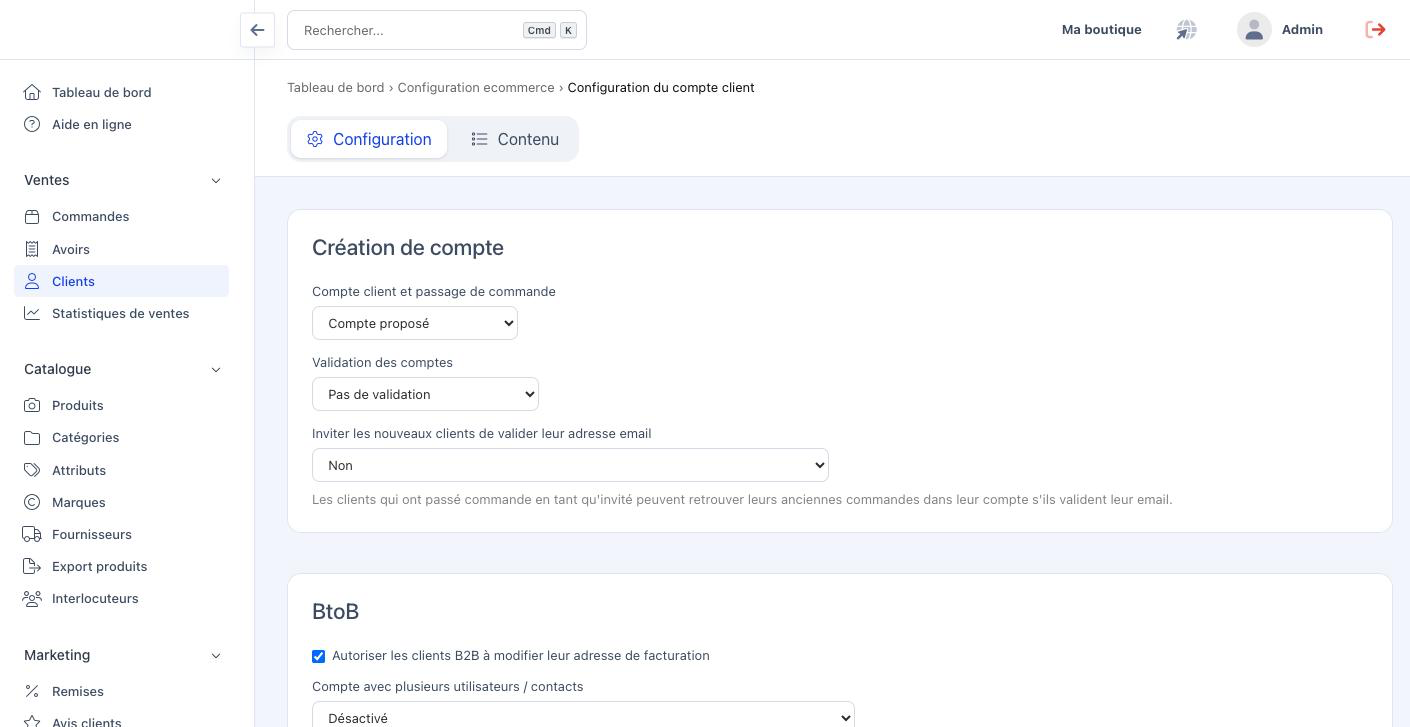Image resolution: width=1410 pixels, height=727 pixels.
Task: Click the globe storefront icon
Action: point(1186,30)
